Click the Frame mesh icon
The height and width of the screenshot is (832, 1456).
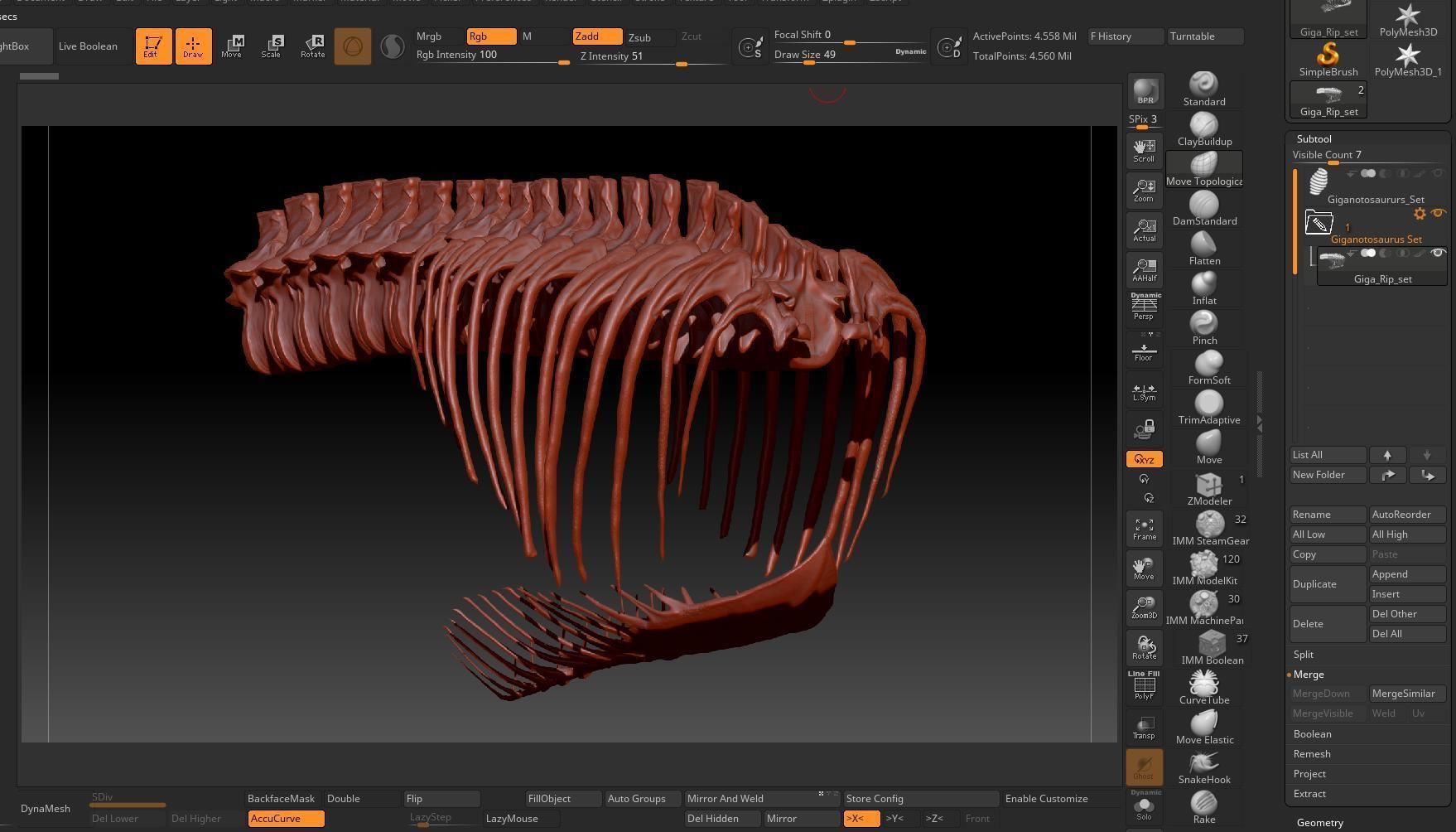coord(1144,528)
